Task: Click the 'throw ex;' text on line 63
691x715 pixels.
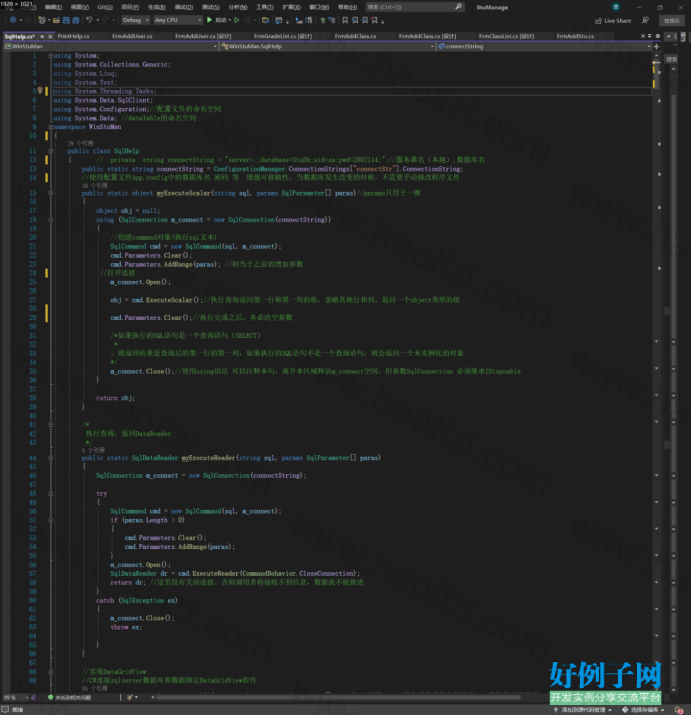Action: tap(126, 627)
